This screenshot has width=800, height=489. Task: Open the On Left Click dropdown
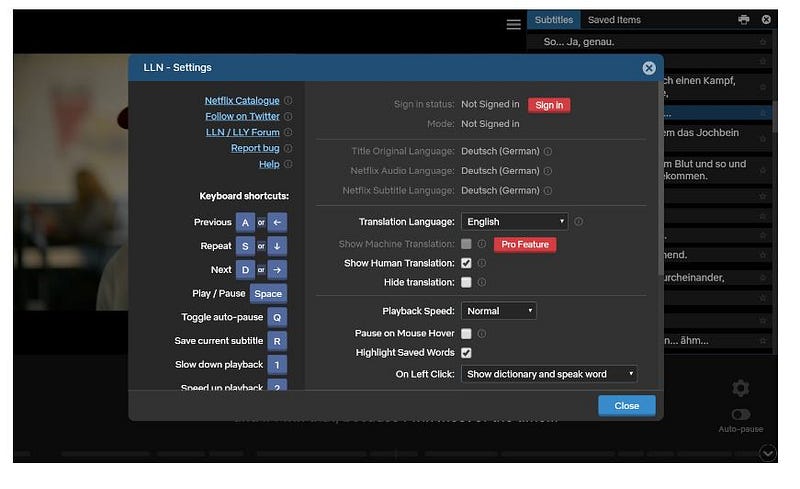click(x=549, y=374)
